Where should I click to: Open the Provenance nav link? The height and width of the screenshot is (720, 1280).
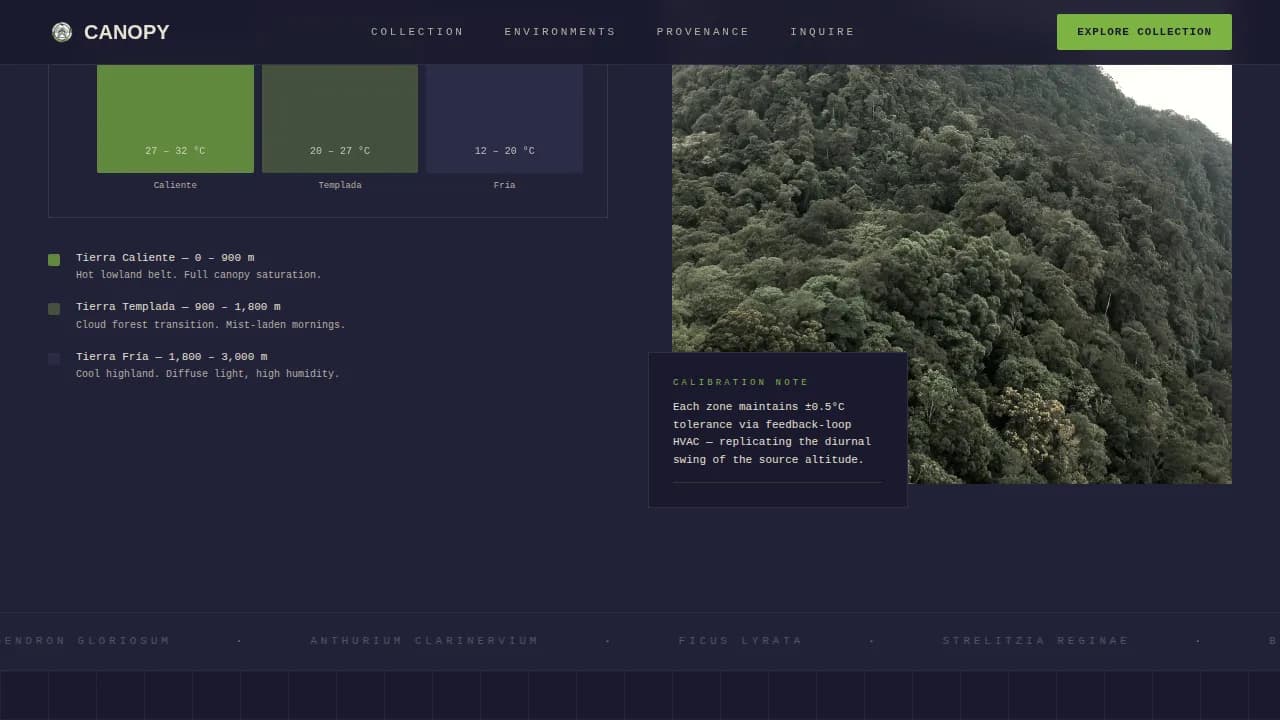703,32
